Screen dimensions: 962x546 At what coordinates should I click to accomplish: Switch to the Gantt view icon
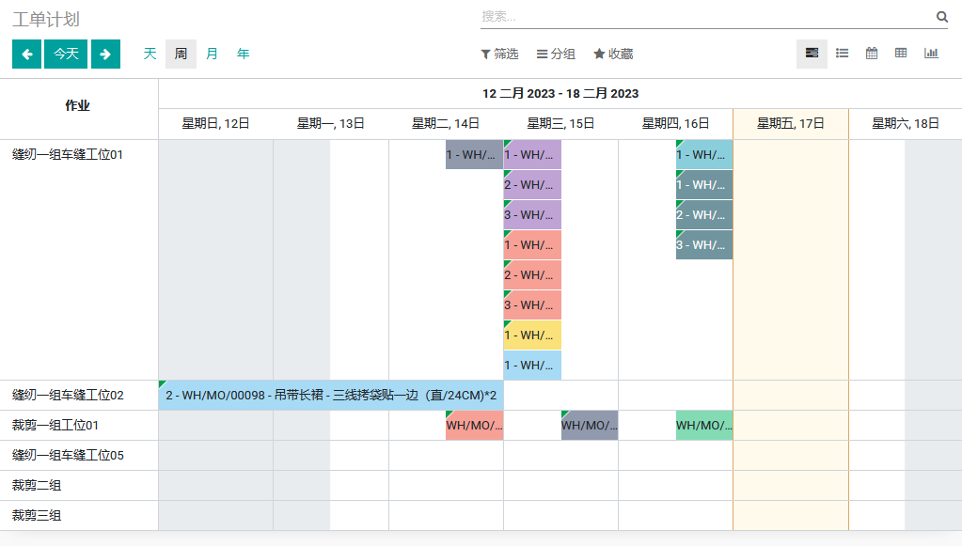point(812,54)
